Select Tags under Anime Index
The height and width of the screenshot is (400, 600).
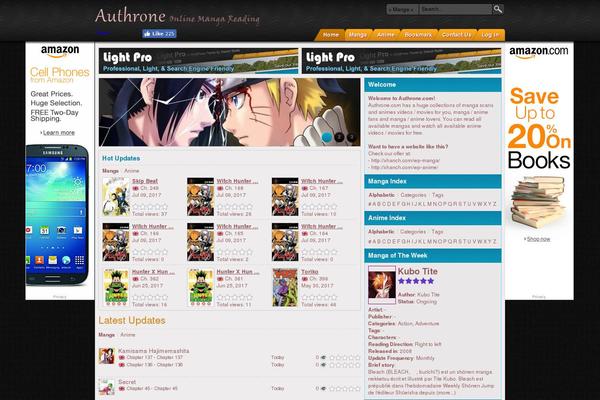437,232
